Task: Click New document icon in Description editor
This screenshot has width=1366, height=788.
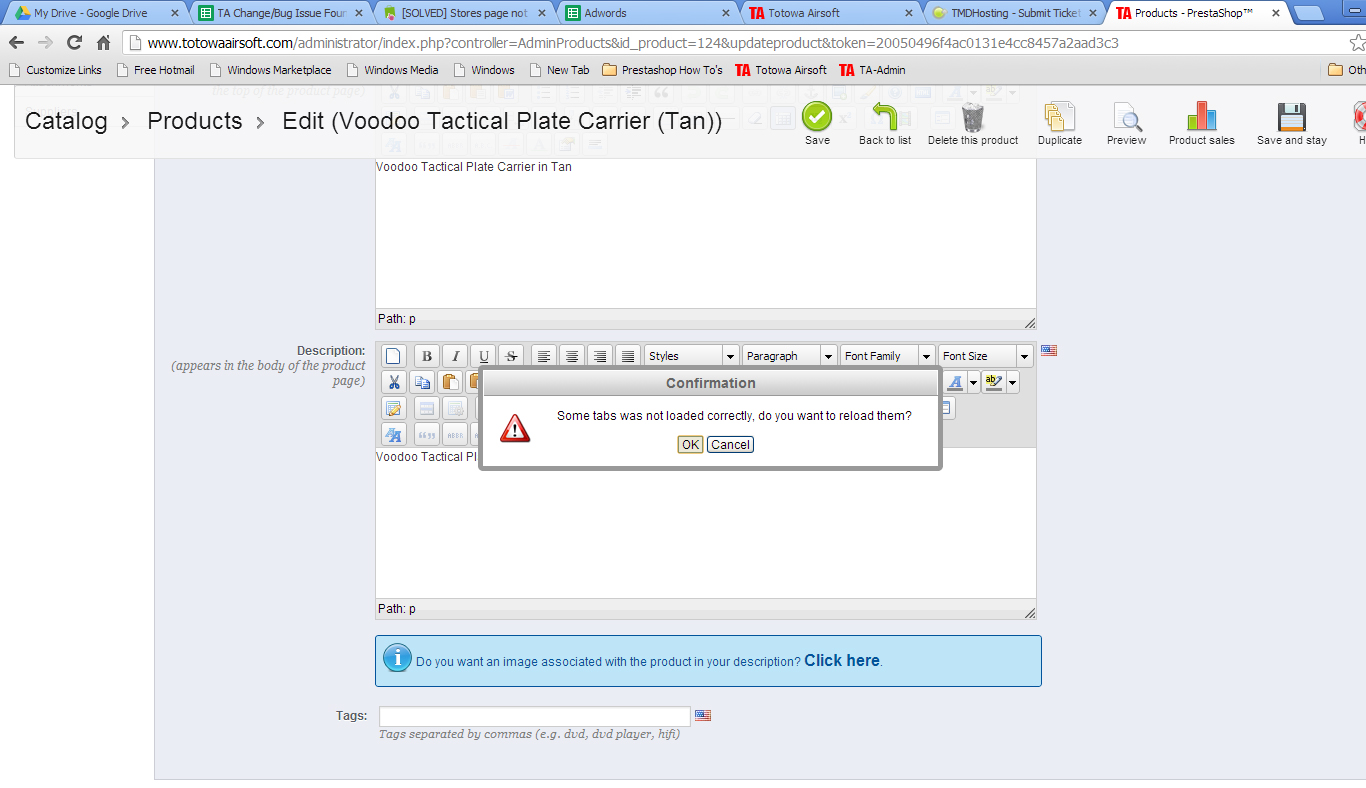Action: (x=394, y=356)
